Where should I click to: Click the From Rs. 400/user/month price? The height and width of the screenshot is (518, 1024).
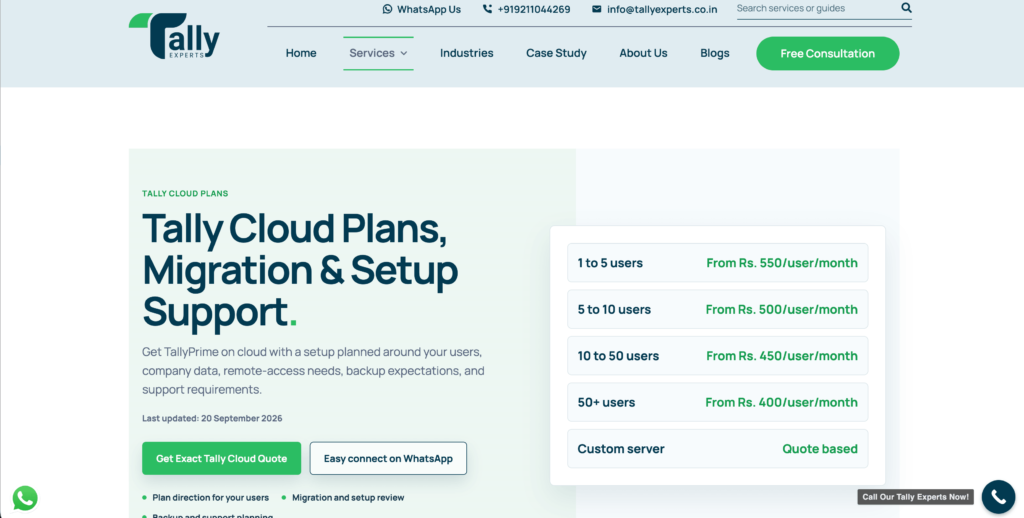pyautogui.click(x=782, y=402)
